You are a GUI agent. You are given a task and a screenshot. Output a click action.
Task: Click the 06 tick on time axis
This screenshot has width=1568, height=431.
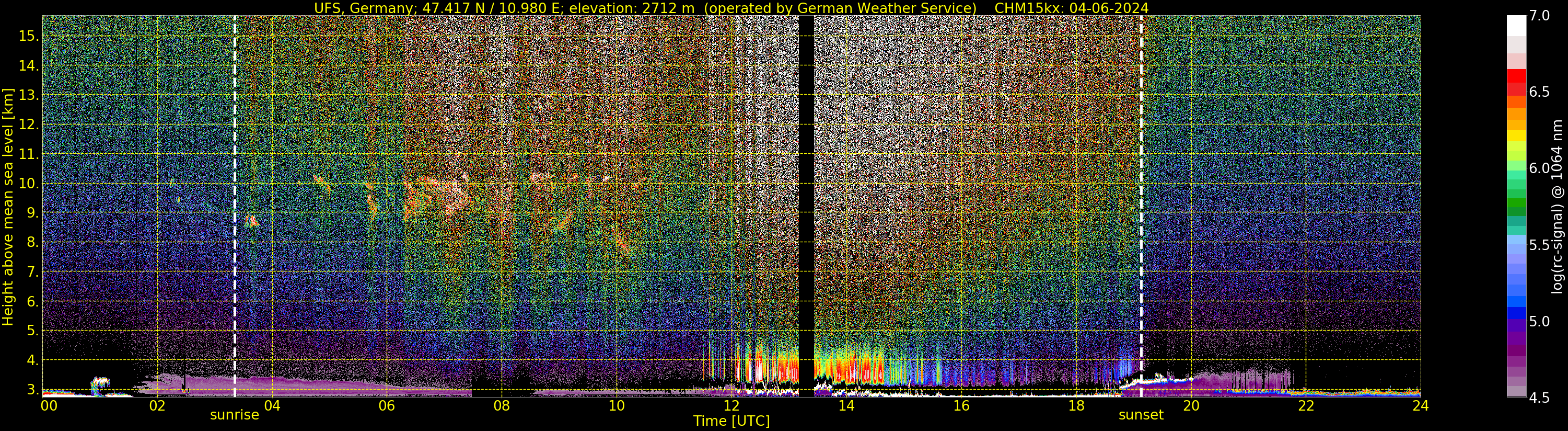387,405
